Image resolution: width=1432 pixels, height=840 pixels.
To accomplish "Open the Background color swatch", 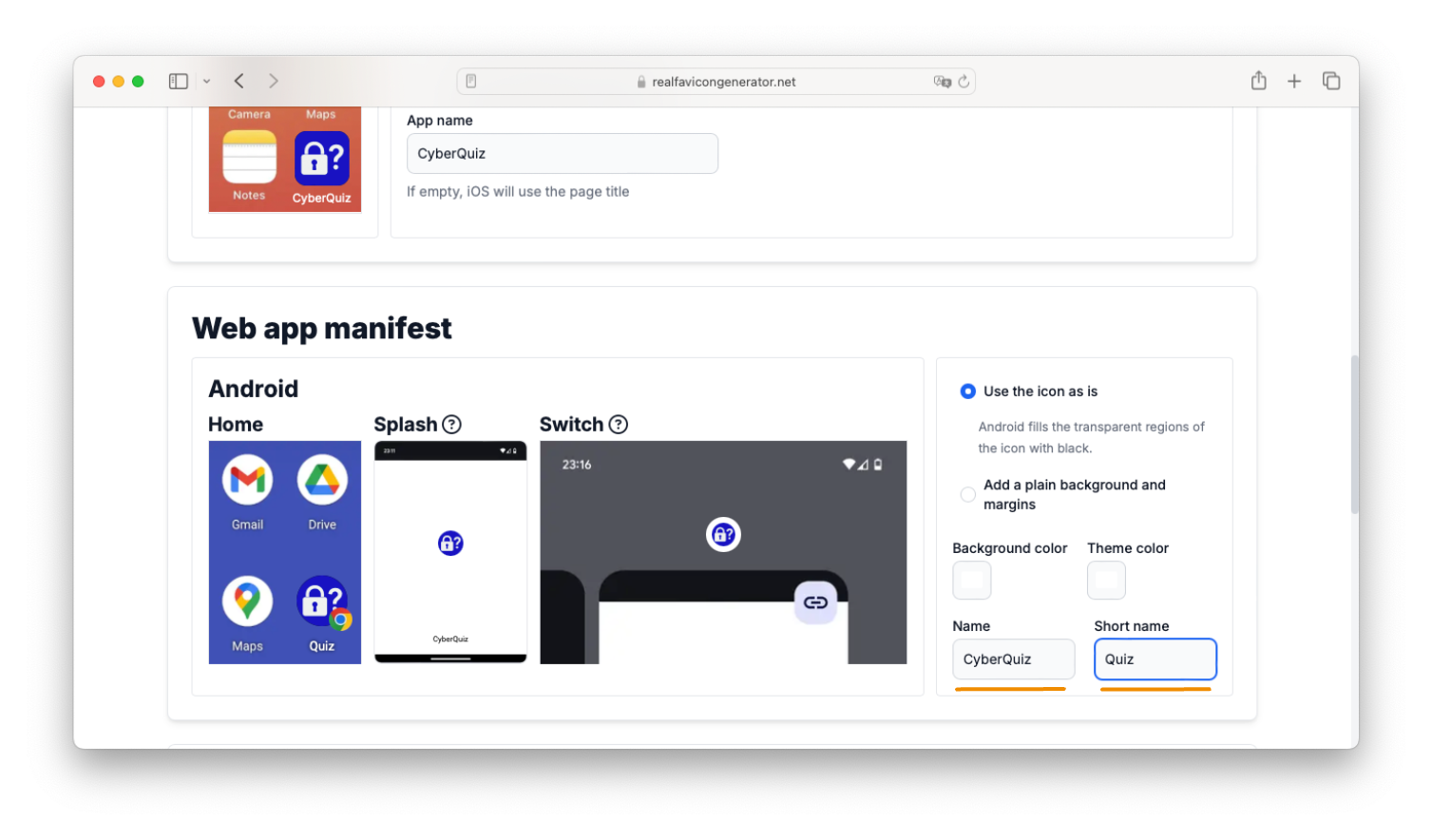I will [971, 580].
